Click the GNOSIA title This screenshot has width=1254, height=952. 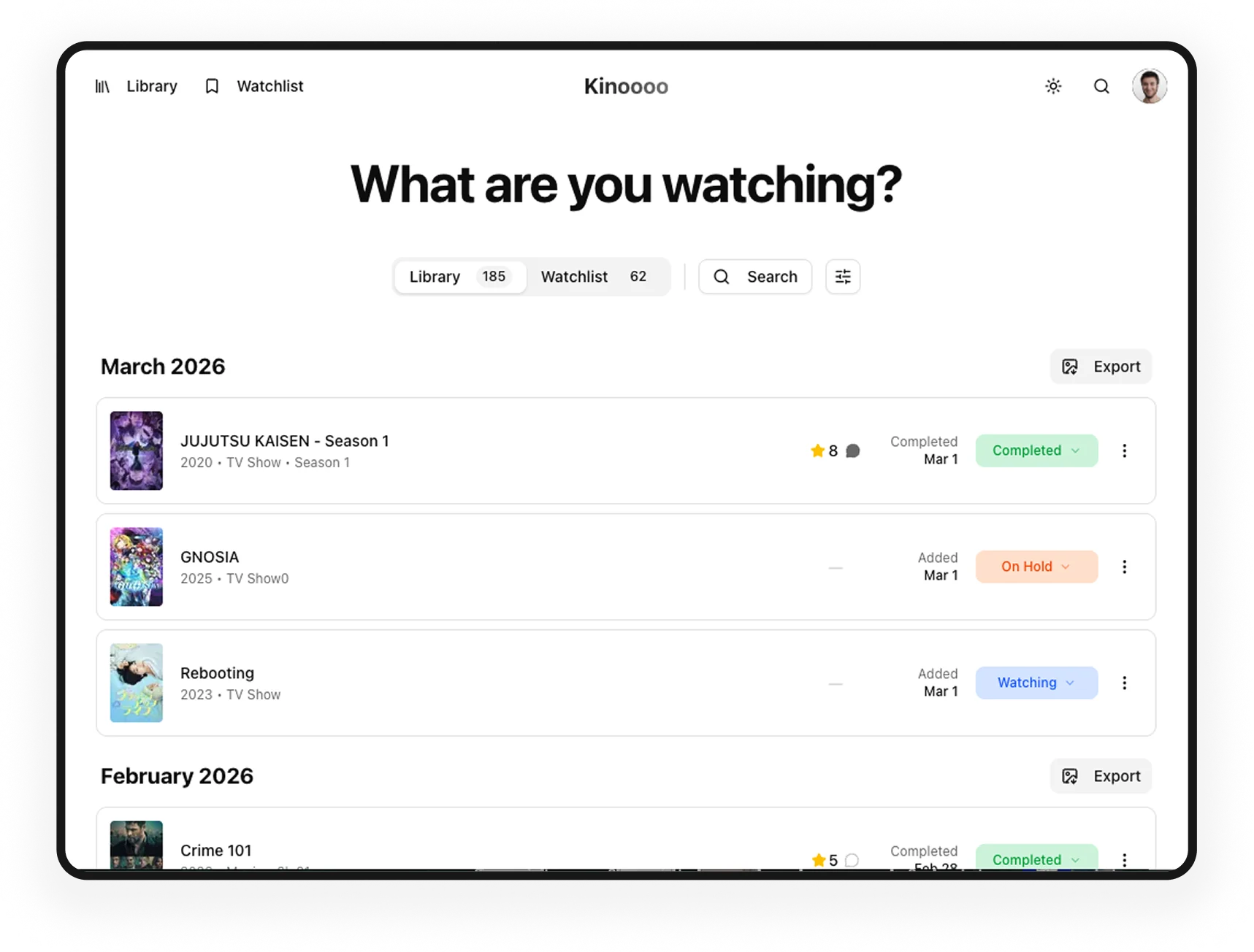(x=210, y=557)
